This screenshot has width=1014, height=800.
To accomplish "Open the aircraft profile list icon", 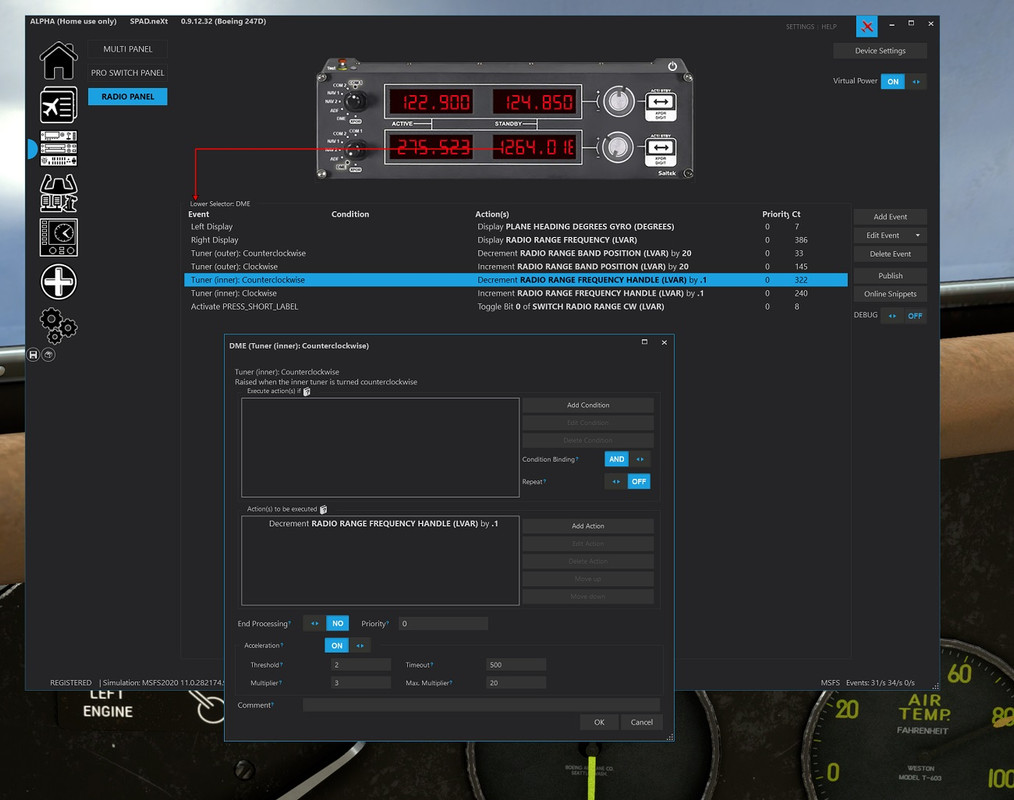I will point(58,105).
